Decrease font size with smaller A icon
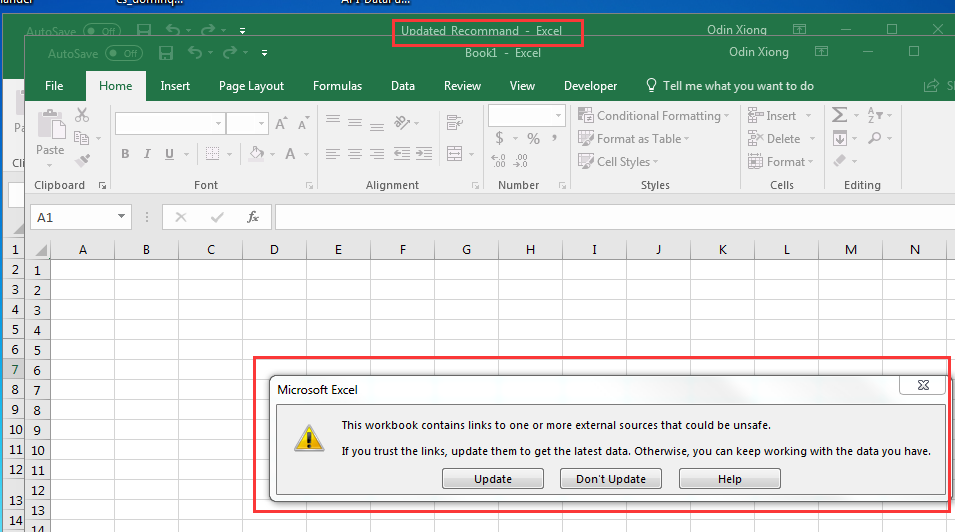The height and width of the screenshot is (532, 955). [303, 124]
